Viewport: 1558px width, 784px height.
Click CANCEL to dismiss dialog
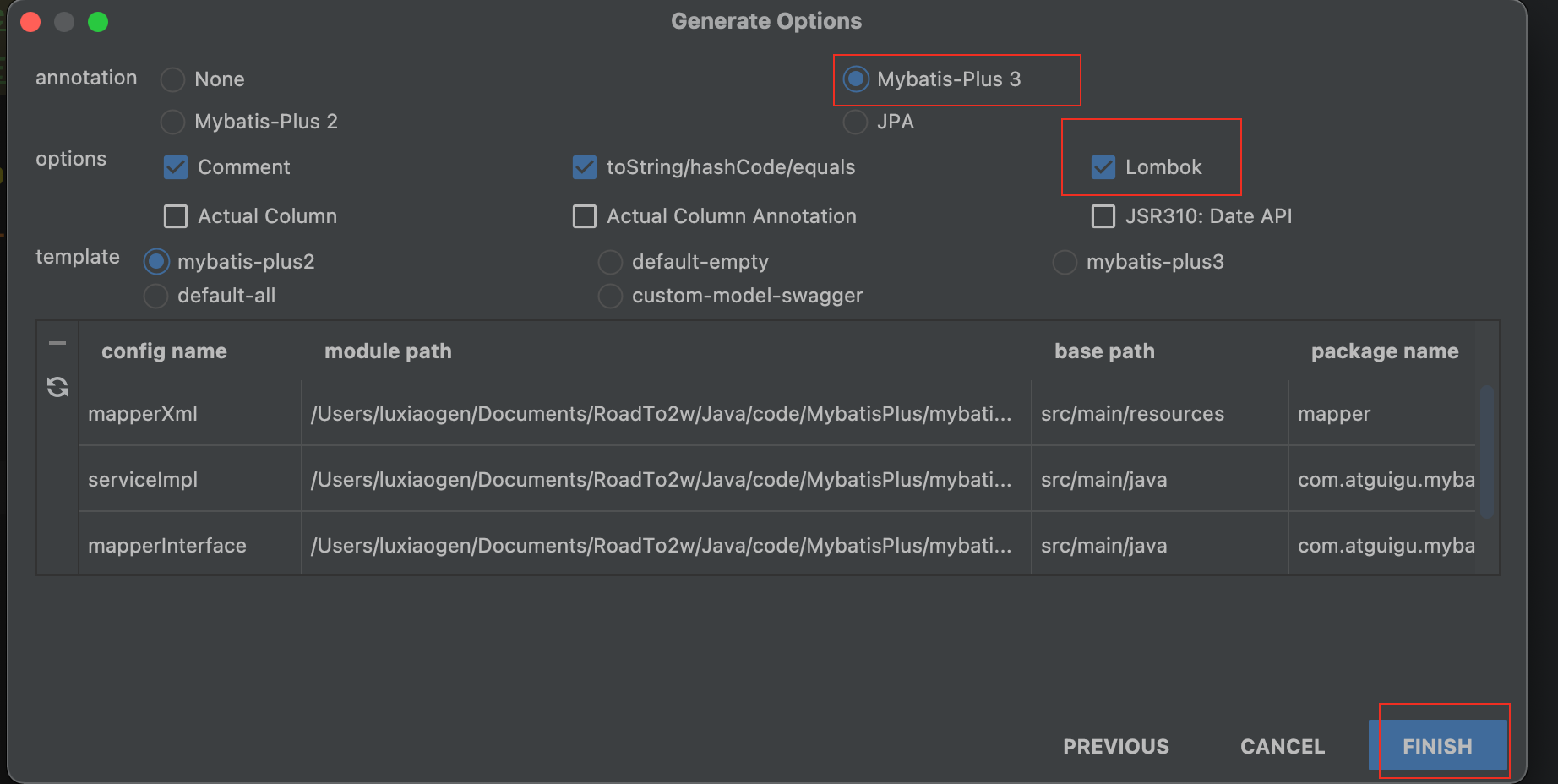(x=1283, y=746)
